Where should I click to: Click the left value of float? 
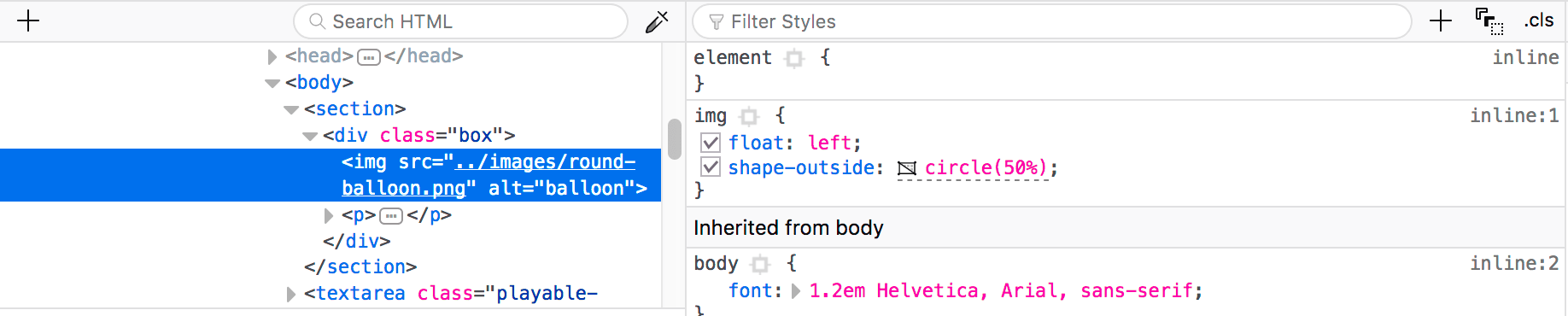[829, 143]
